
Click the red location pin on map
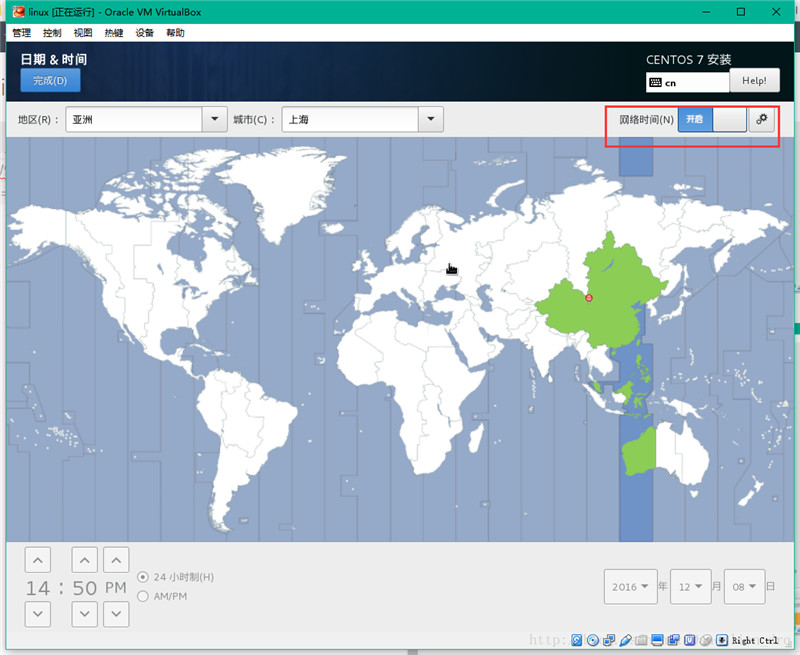point(589,298)
